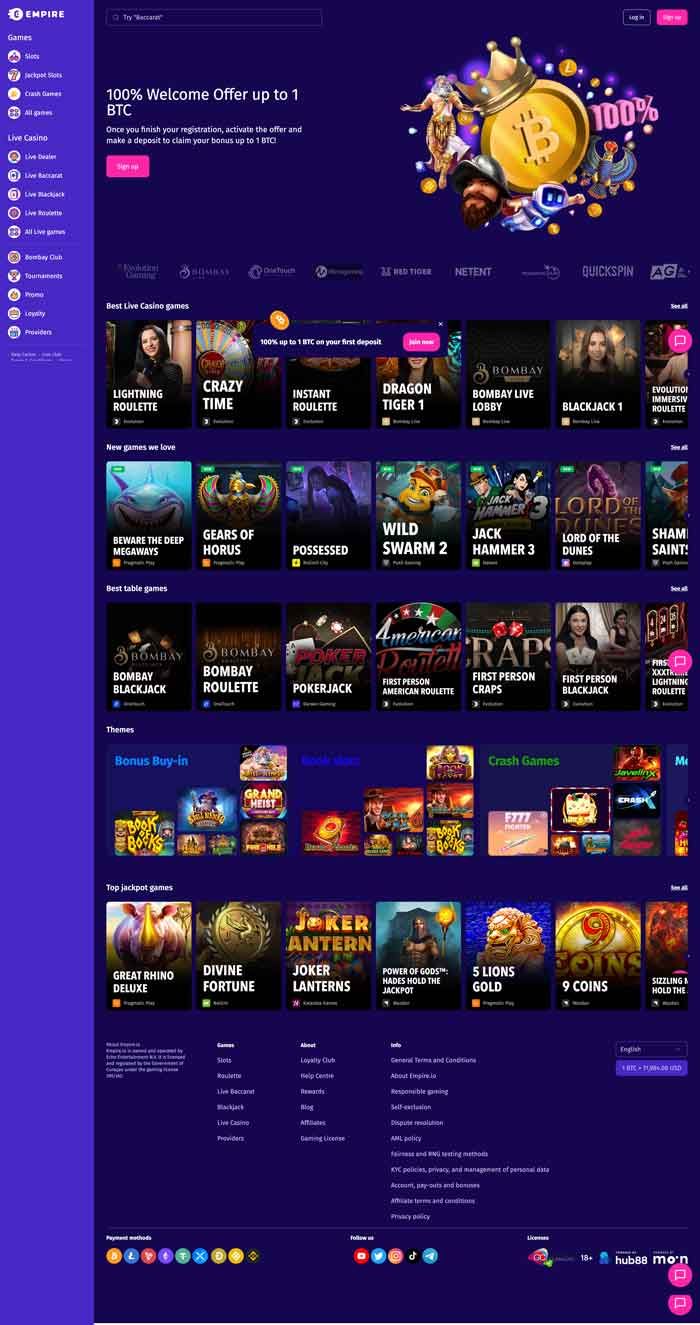Open the Crazy Time game card
Viewport: 700px width, 1325px height.
pos(239,374)
